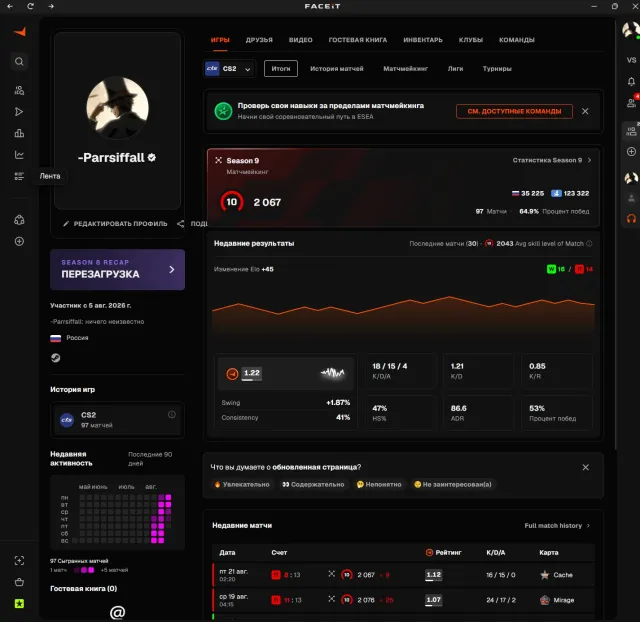Viewport: 640px width, 622px height.
Task: Click the FACEIT orange logo icon
Action: 20,31
